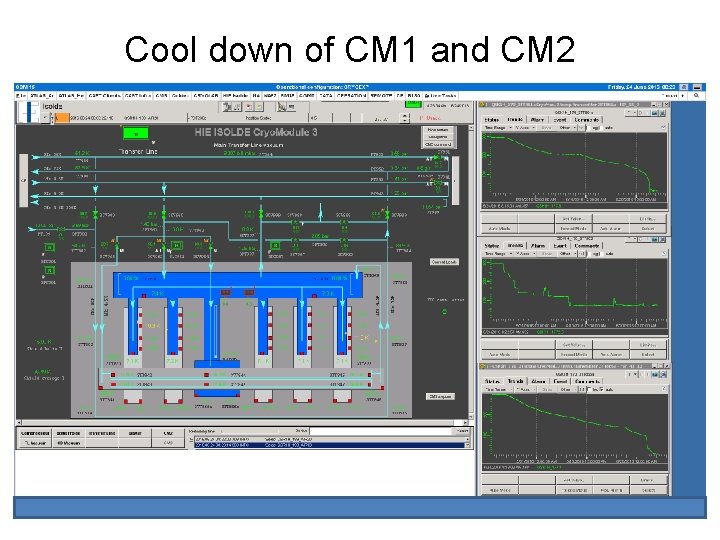Open the Active Tasks menu
The image size is (720, 540).
click(x=440, y=96)
